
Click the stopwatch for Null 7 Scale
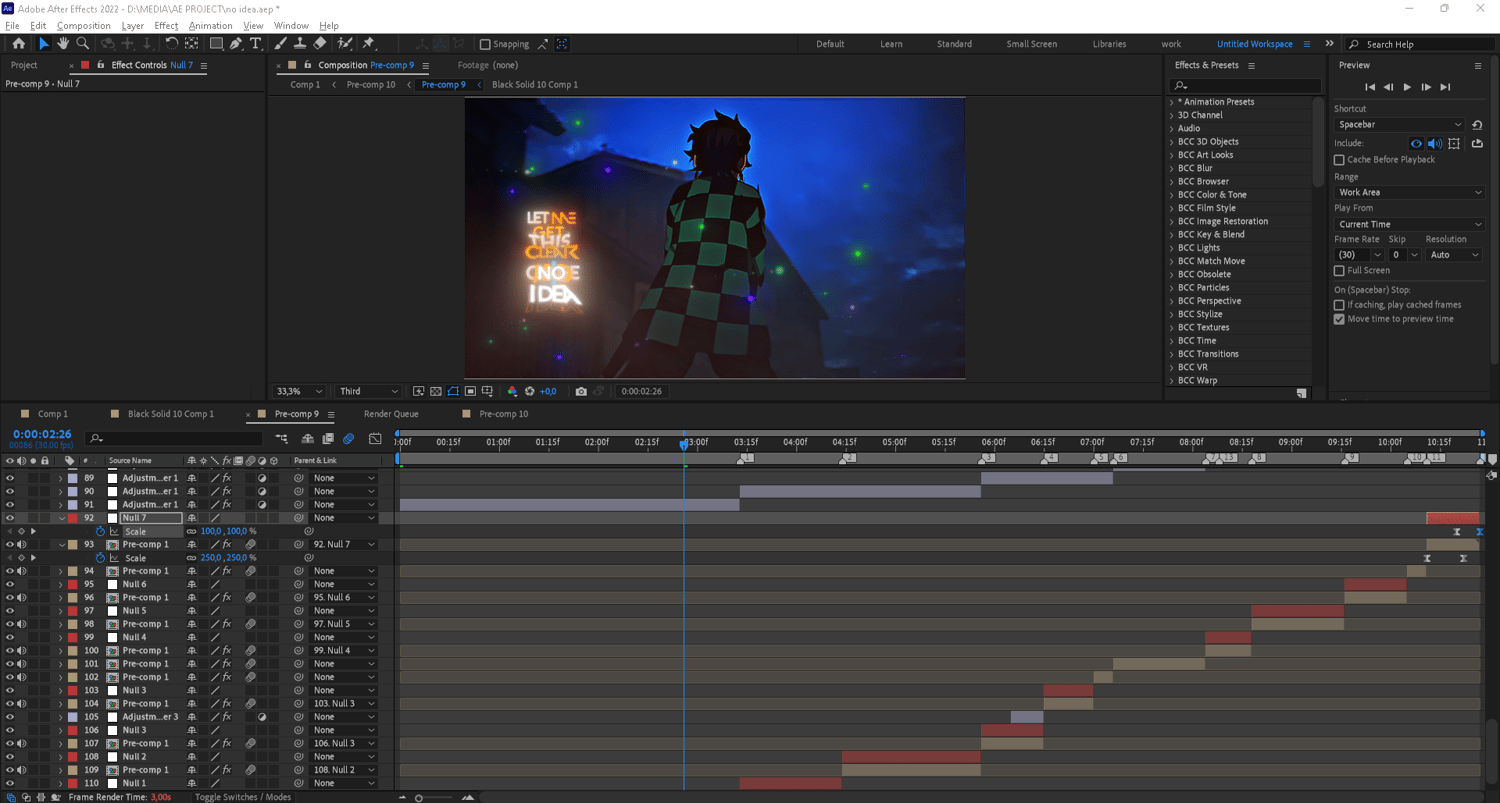tap(100, 531)
